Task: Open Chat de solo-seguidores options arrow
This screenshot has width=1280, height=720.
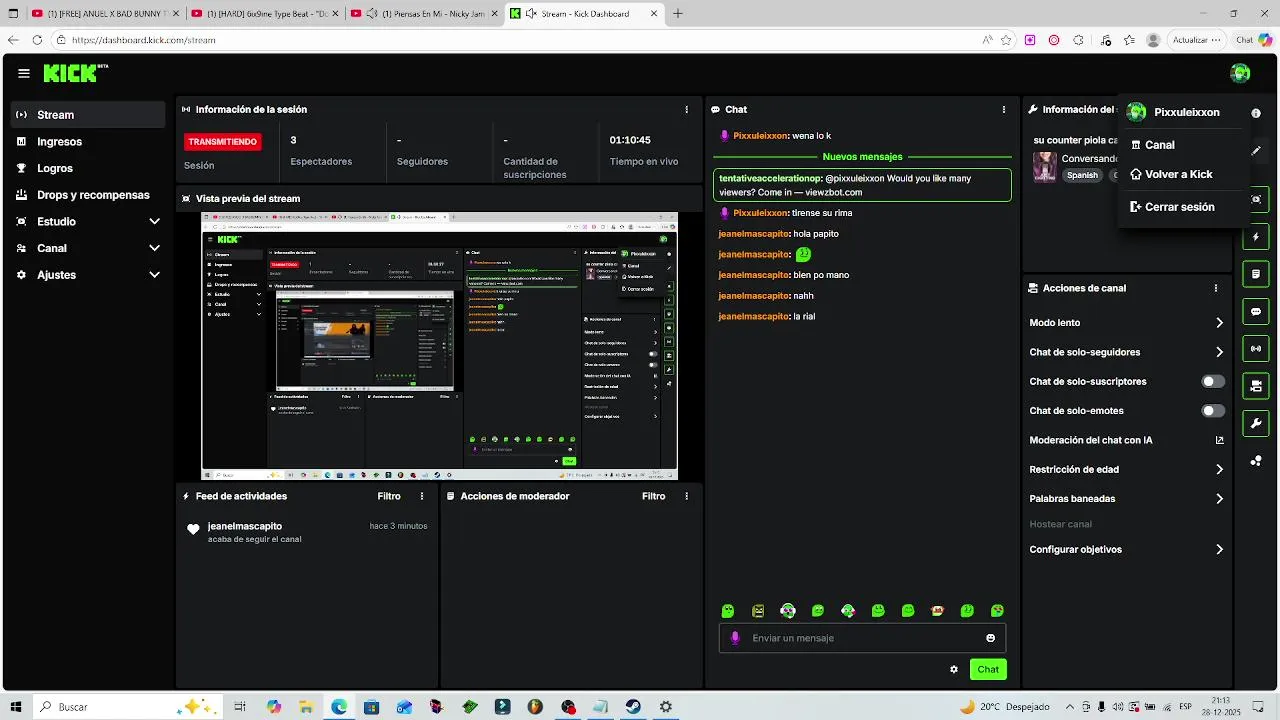Action: click(x=1219, y=352)
